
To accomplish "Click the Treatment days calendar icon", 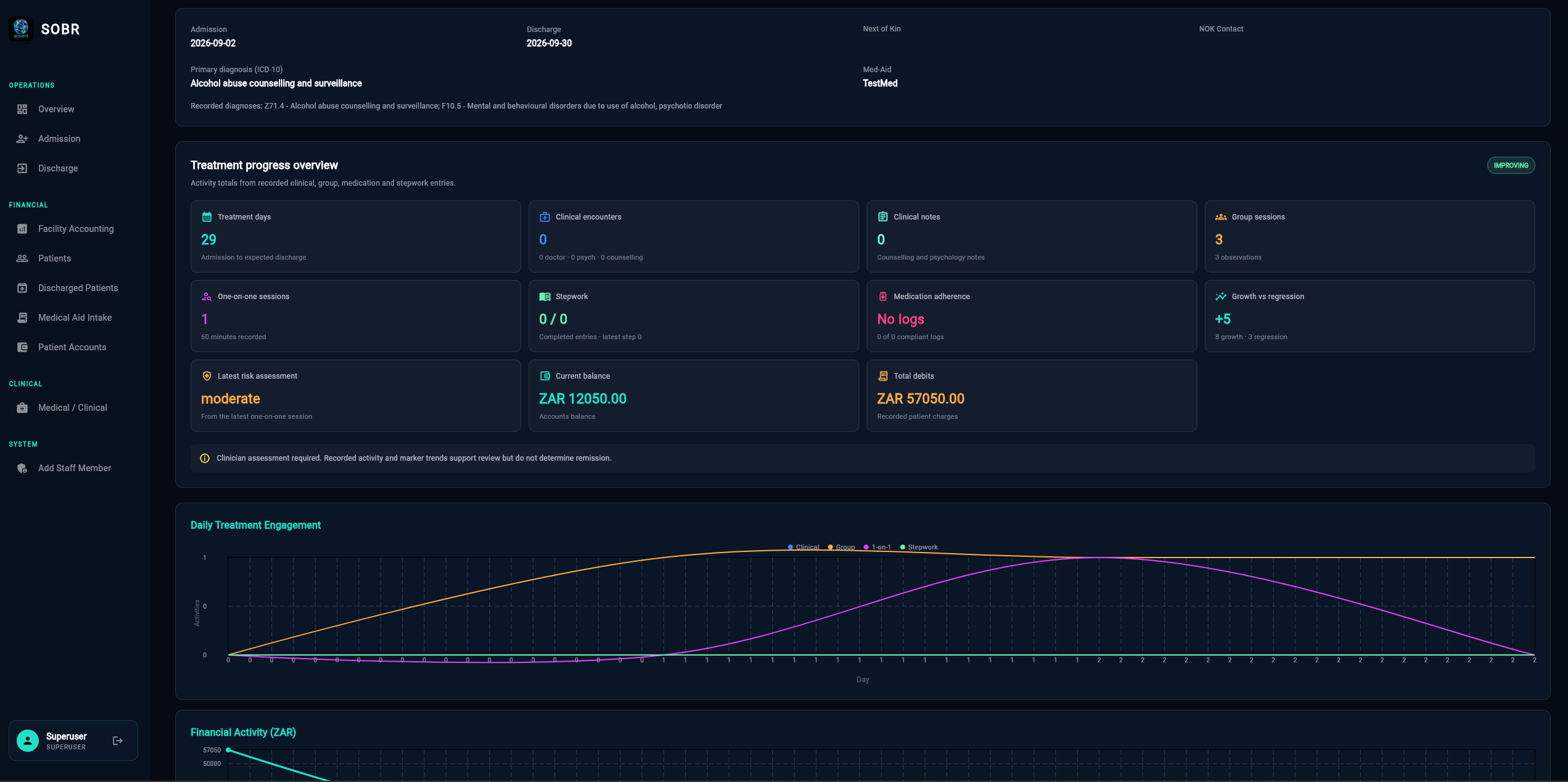I will click(x=207, y=217).
